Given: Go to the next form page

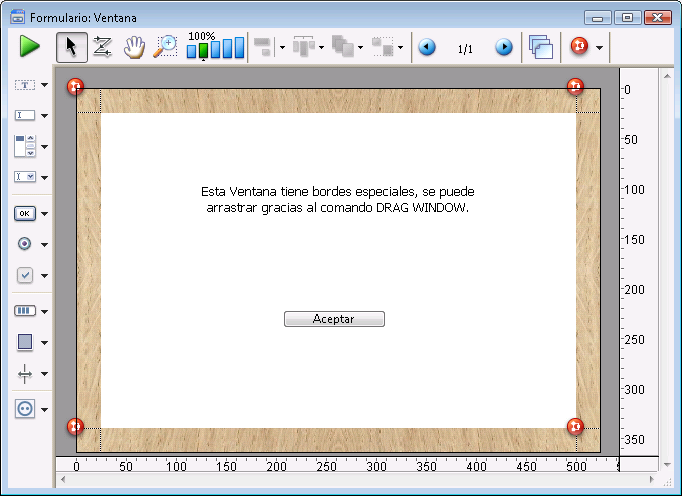Looking at the screenshot, I should (504, 47).
